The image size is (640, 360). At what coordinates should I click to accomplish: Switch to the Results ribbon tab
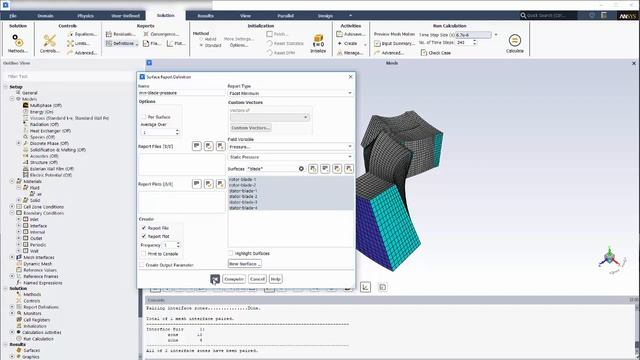[205, 16]
